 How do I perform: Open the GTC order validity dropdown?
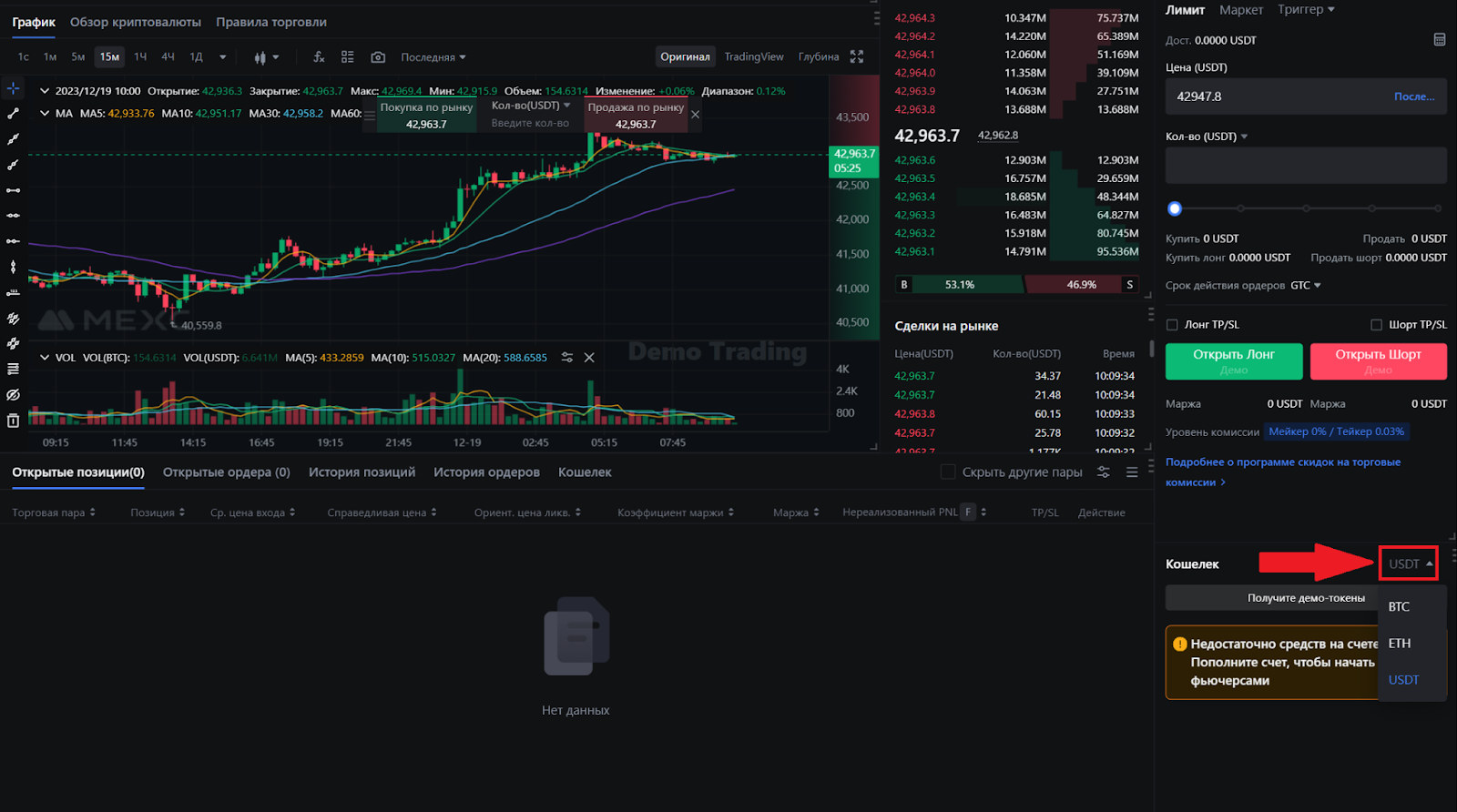pyautogui.click(x=1306, y=285)
